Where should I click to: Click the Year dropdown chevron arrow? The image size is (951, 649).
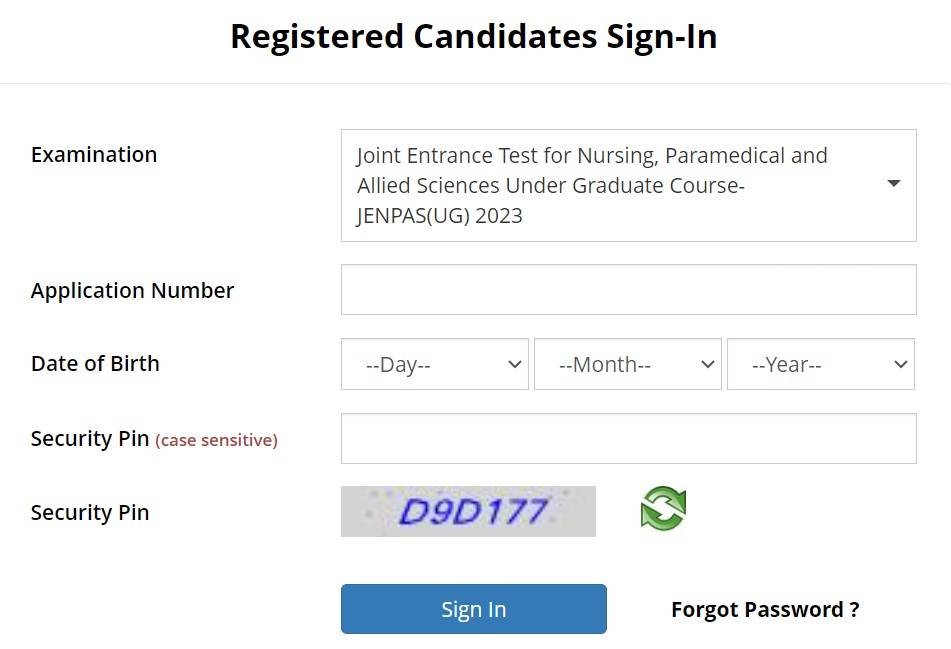901,364
